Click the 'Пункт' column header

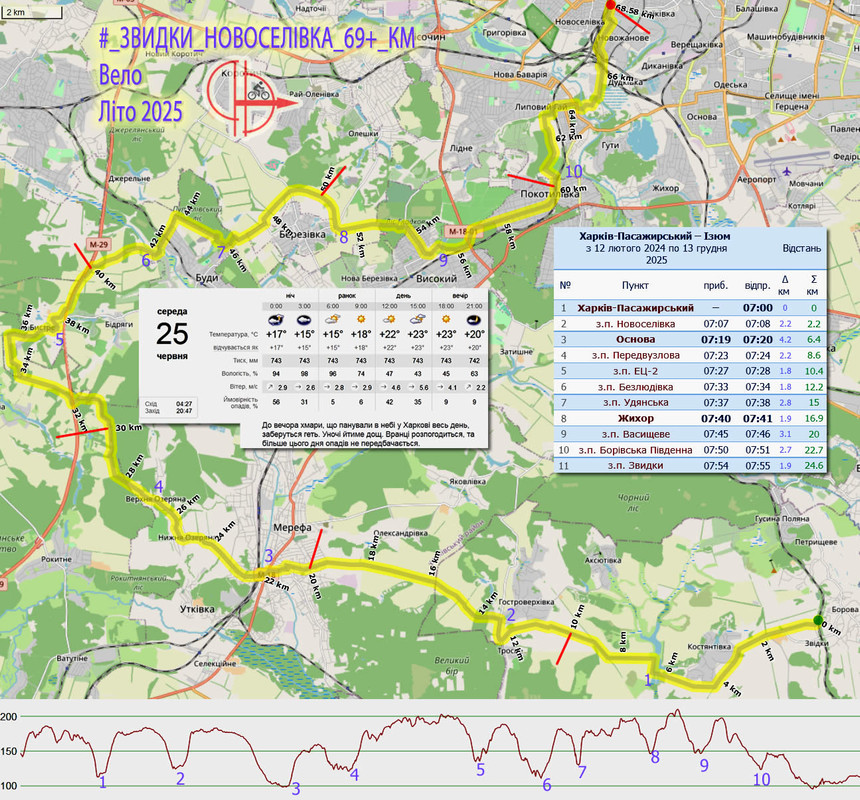click(x=635, y=285)
